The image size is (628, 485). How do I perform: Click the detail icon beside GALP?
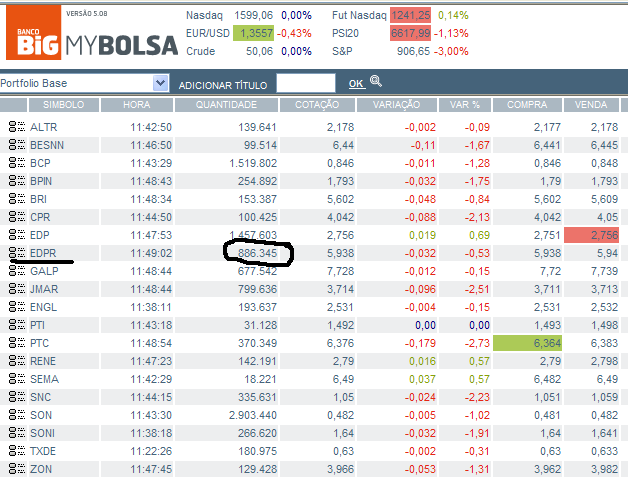pos(17,271)
